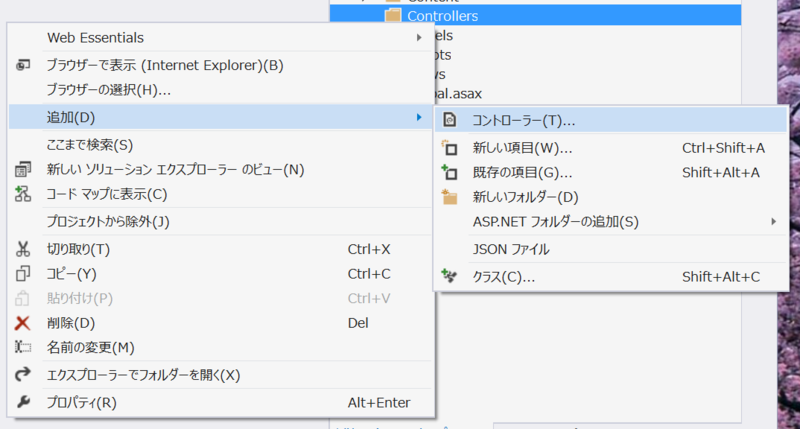
Task: Choose 削除(D) menu item
Action: pos(220,323)
